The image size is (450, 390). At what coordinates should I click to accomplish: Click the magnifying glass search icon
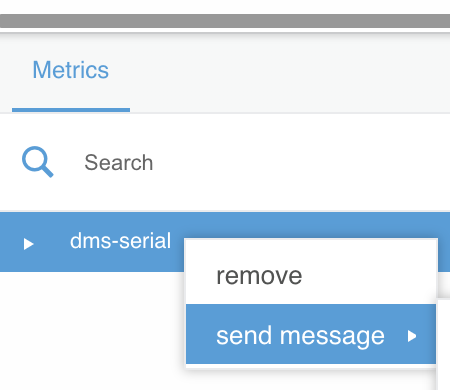tap(37, 162)
